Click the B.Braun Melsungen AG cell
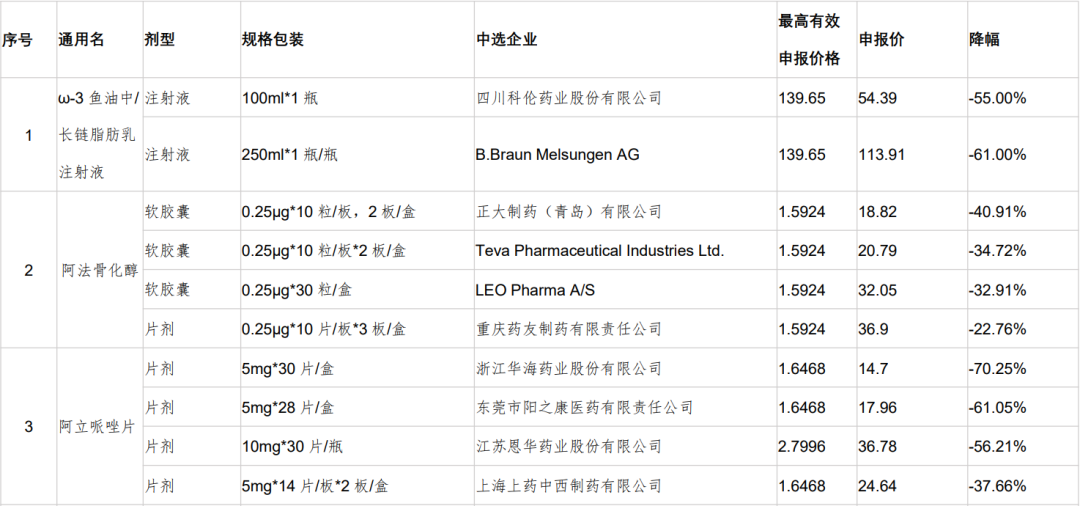Viewport: 1080px width, 506px height. (558, 155)
